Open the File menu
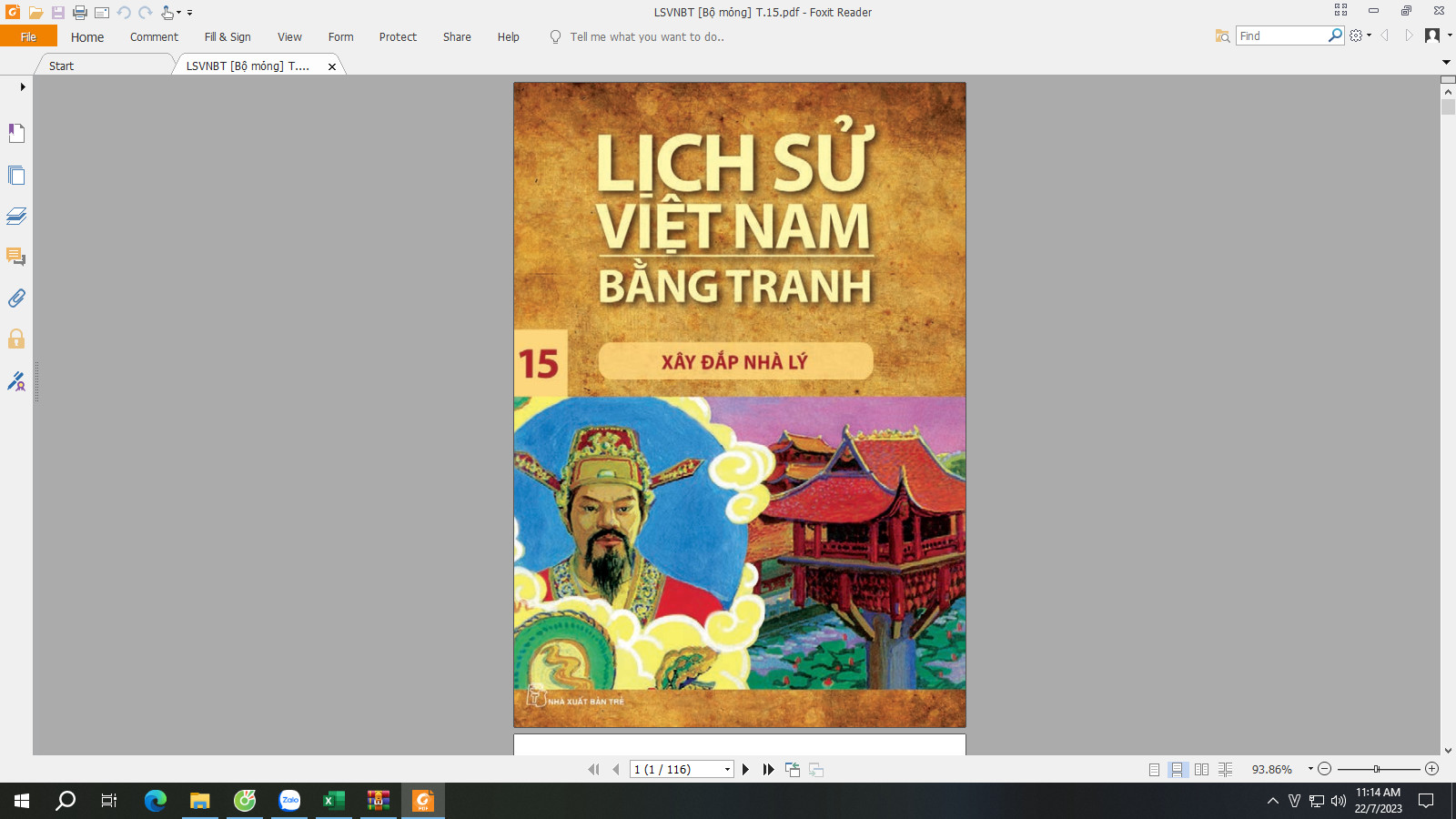 click(28, 36)
